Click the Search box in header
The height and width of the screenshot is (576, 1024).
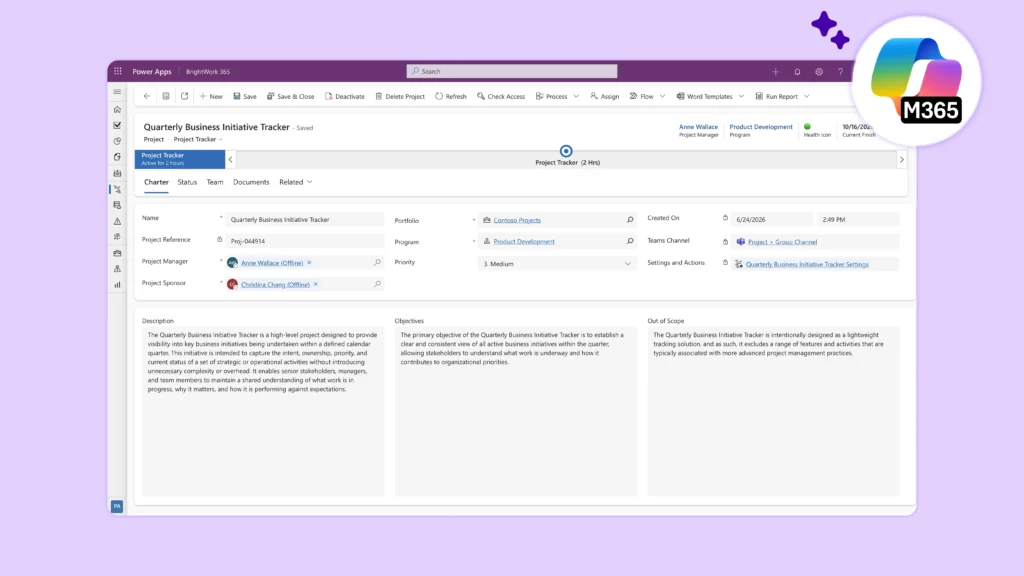(x=511, y=71)
